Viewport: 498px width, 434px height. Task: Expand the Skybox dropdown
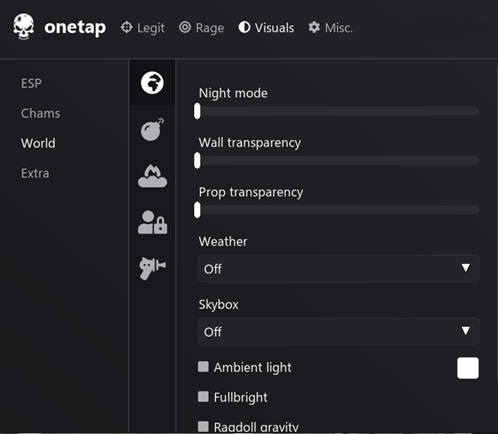click(338, 332)
